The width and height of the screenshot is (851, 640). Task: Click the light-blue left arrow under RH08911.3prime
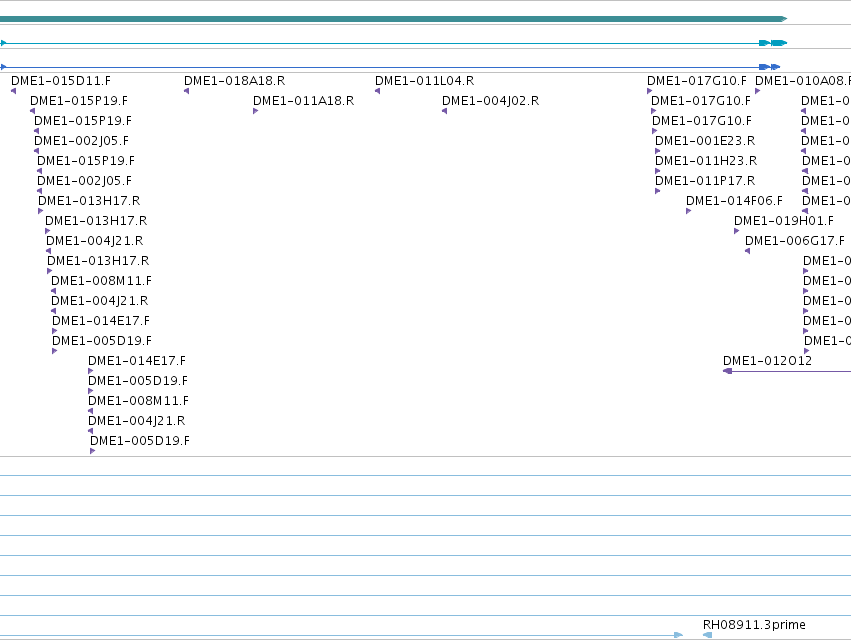707,635
